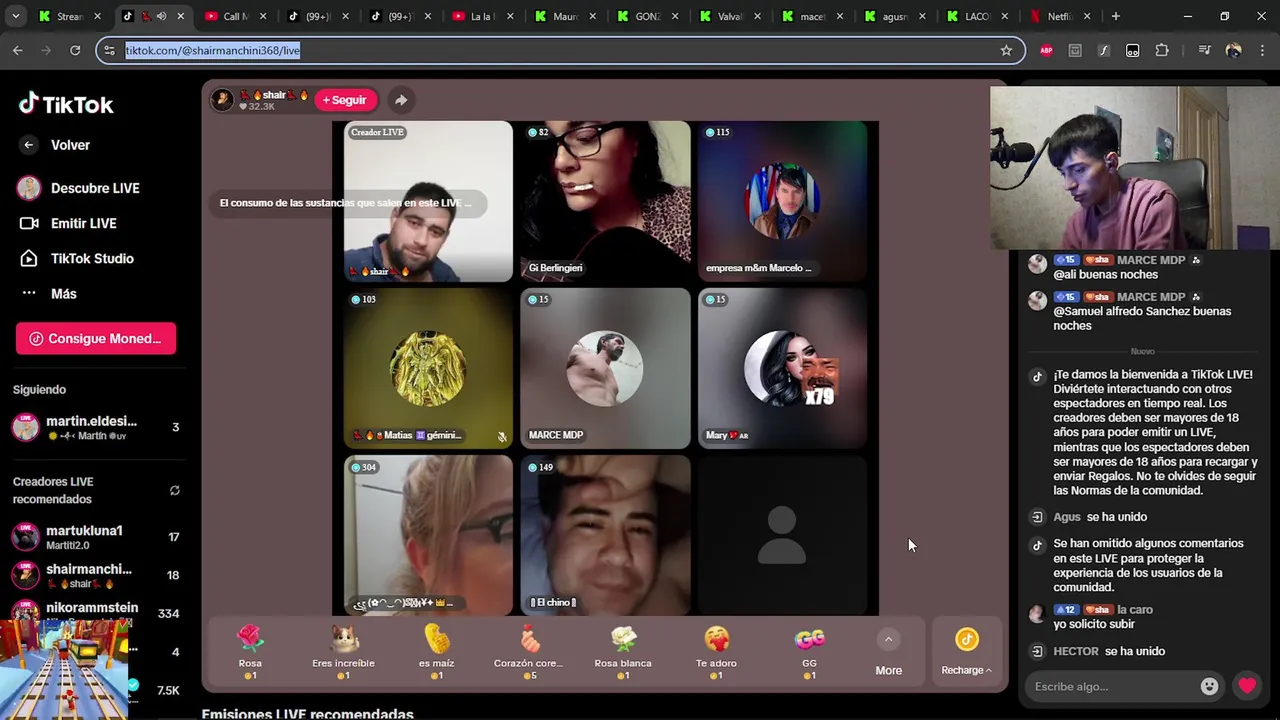The width and height of the screenshot is (1280, 720).
Task: Send the es maíz gift
Action: point(436,651)
